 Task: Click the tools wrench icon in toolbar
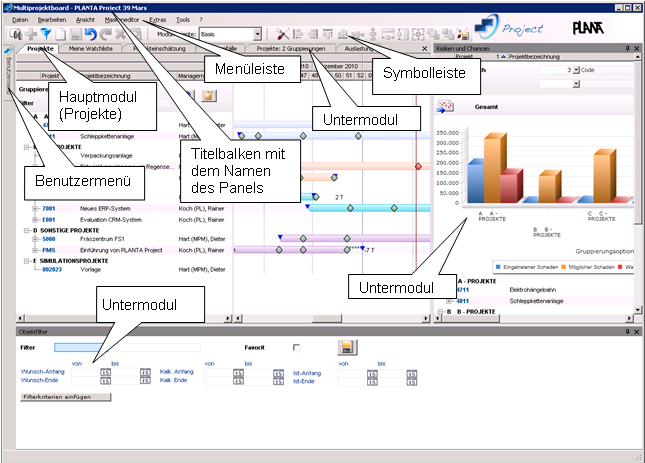click(283, 35)
